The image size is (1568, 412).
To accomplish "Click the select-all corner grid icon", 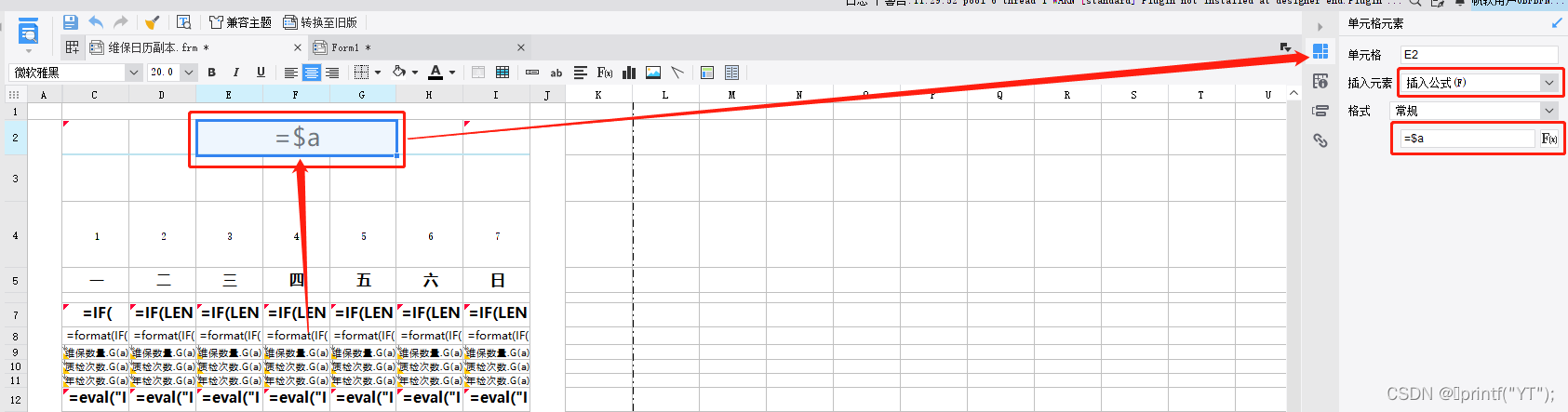I will pos(14,95).
